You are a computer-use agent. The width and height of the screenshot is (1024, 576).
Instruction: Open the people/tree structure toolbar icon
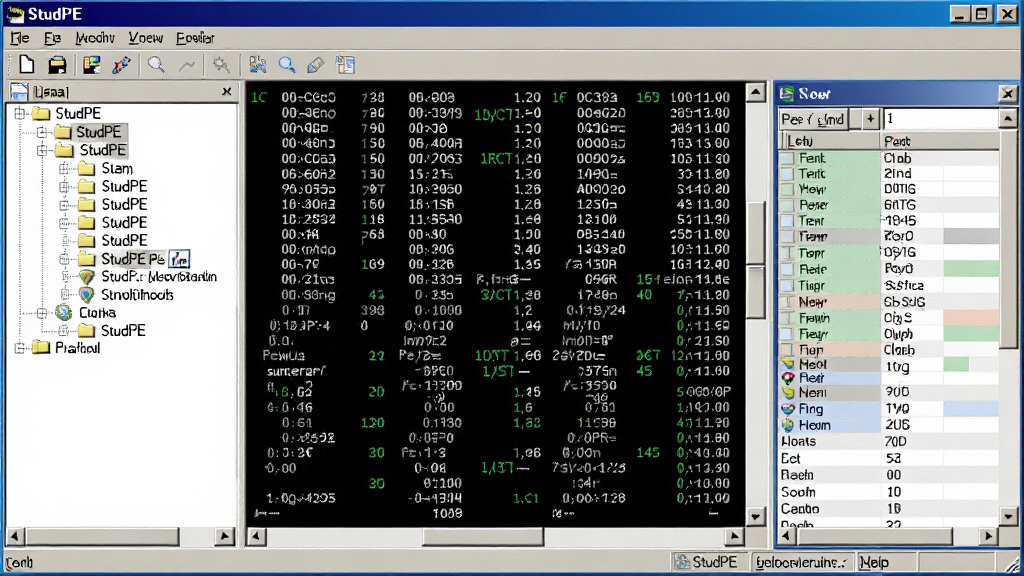click(257, 65)
